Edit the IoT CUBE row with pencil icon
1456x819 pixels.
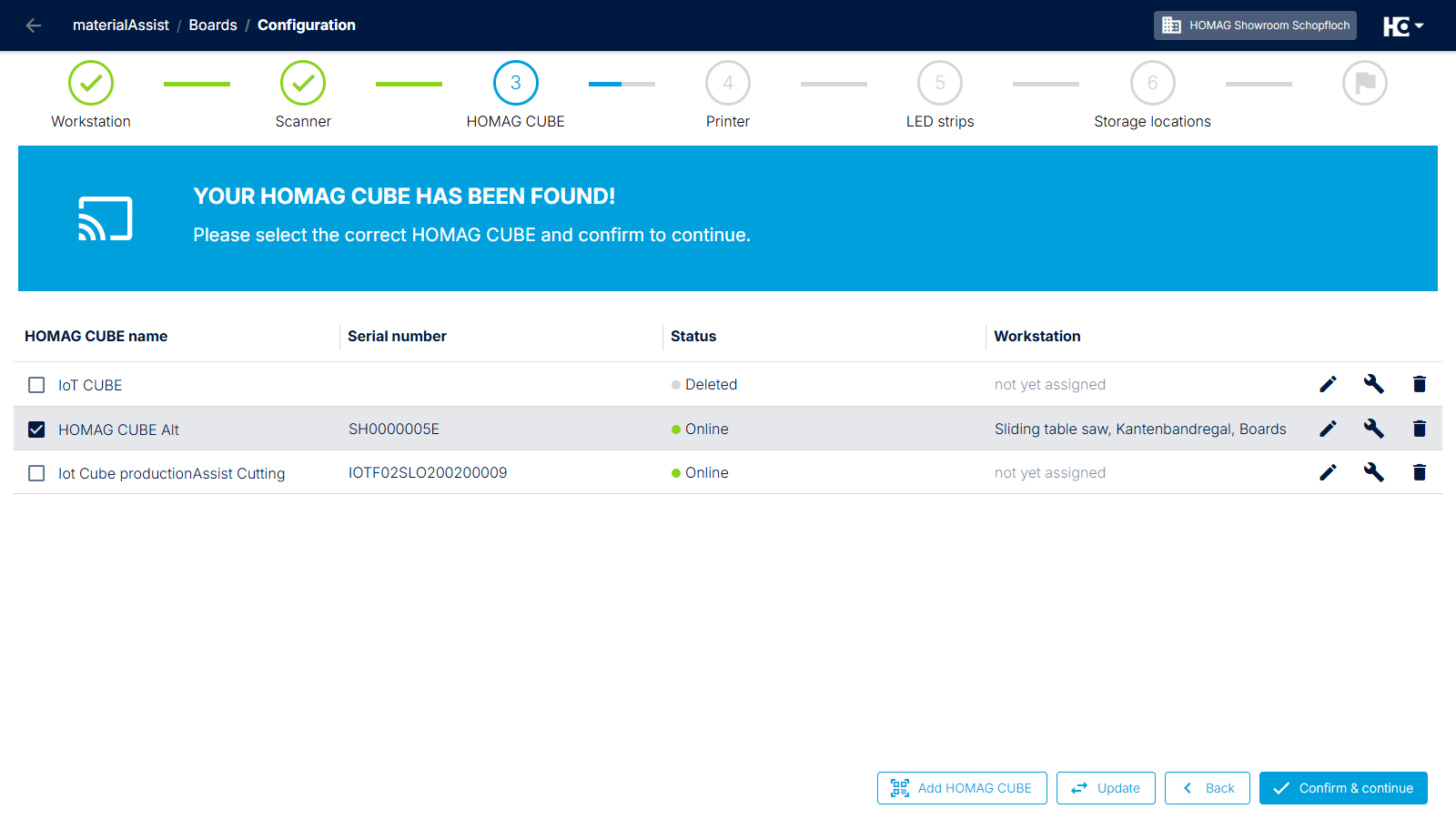(x=1329, y=384)
